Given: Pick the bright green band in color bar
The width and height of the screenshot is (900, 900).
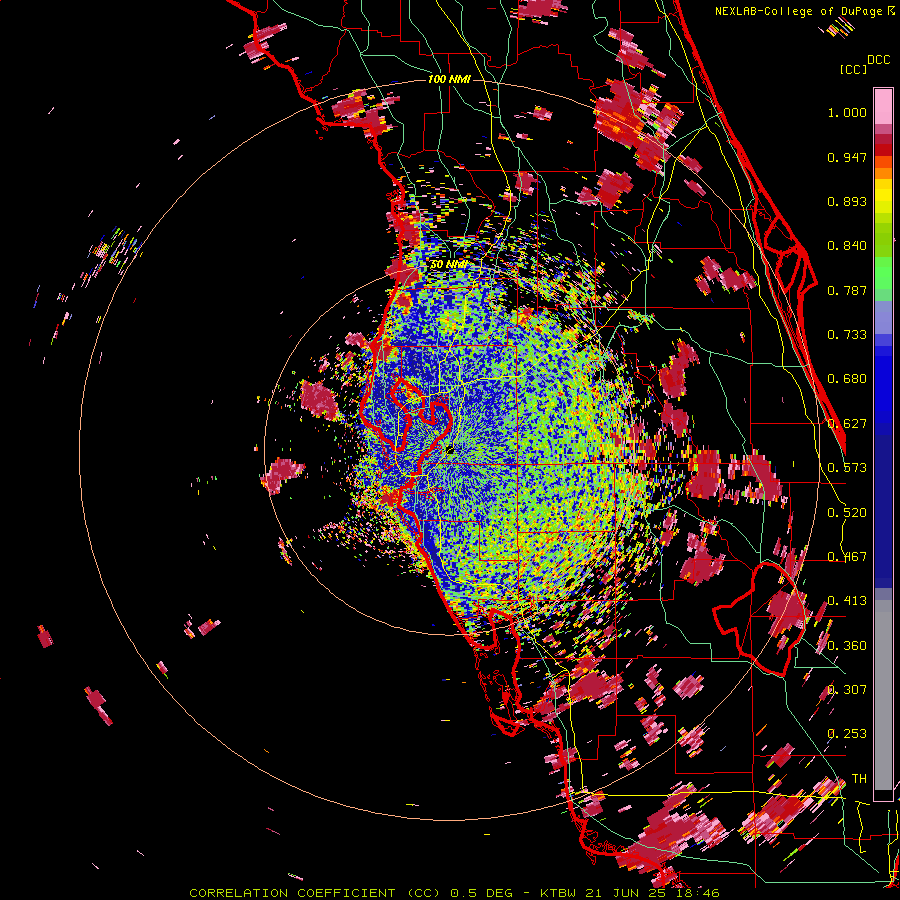Looking at the screenshot, I should [883, 273].
